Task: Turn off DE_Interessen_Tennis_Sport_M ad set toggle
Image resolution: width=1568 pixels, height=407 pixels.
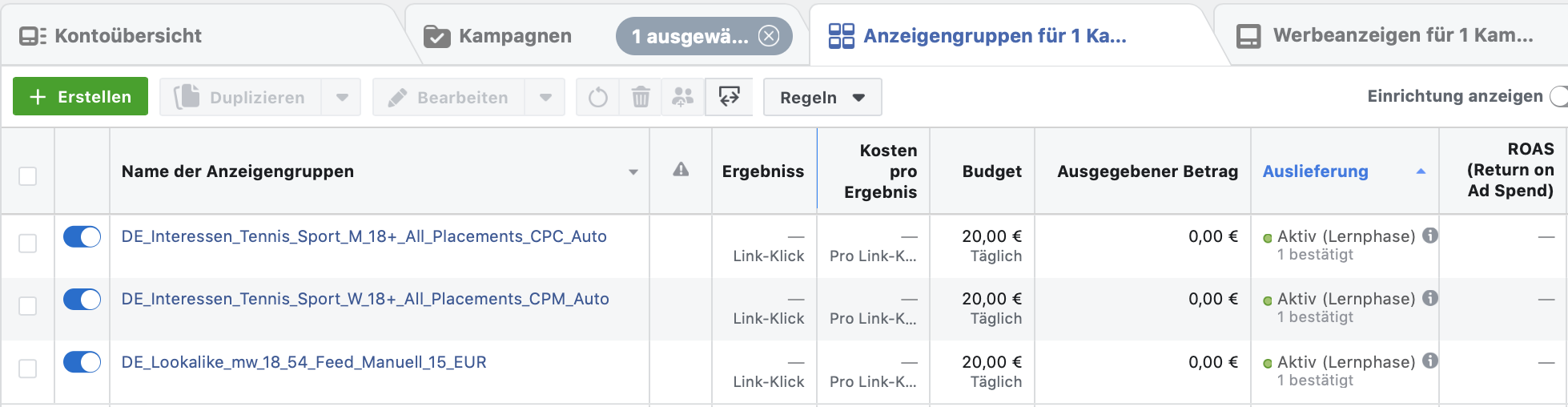Action: pyautogui.click(x=82, y=237)
